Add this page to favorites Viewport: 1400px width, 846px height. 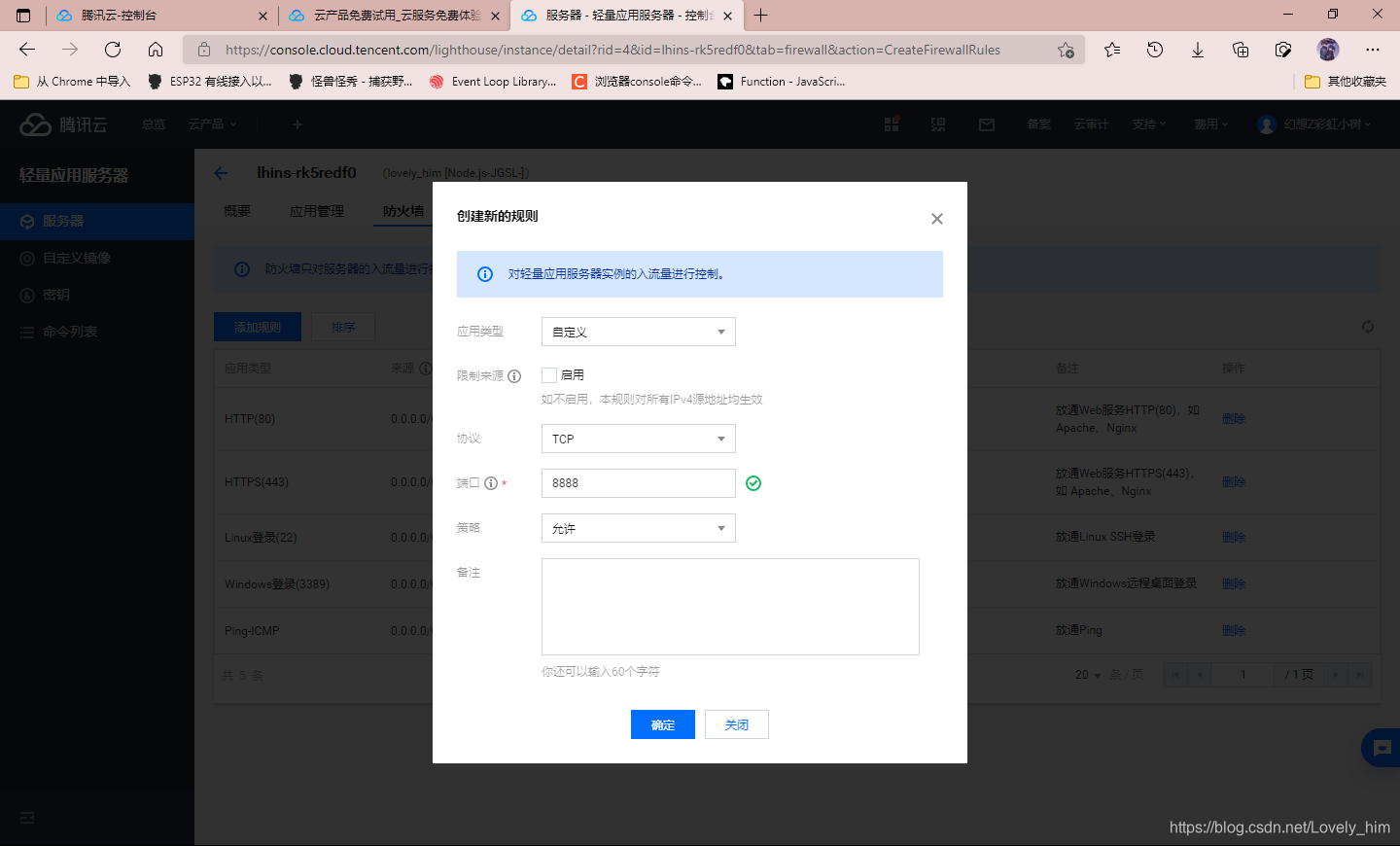pos(1066,50)
